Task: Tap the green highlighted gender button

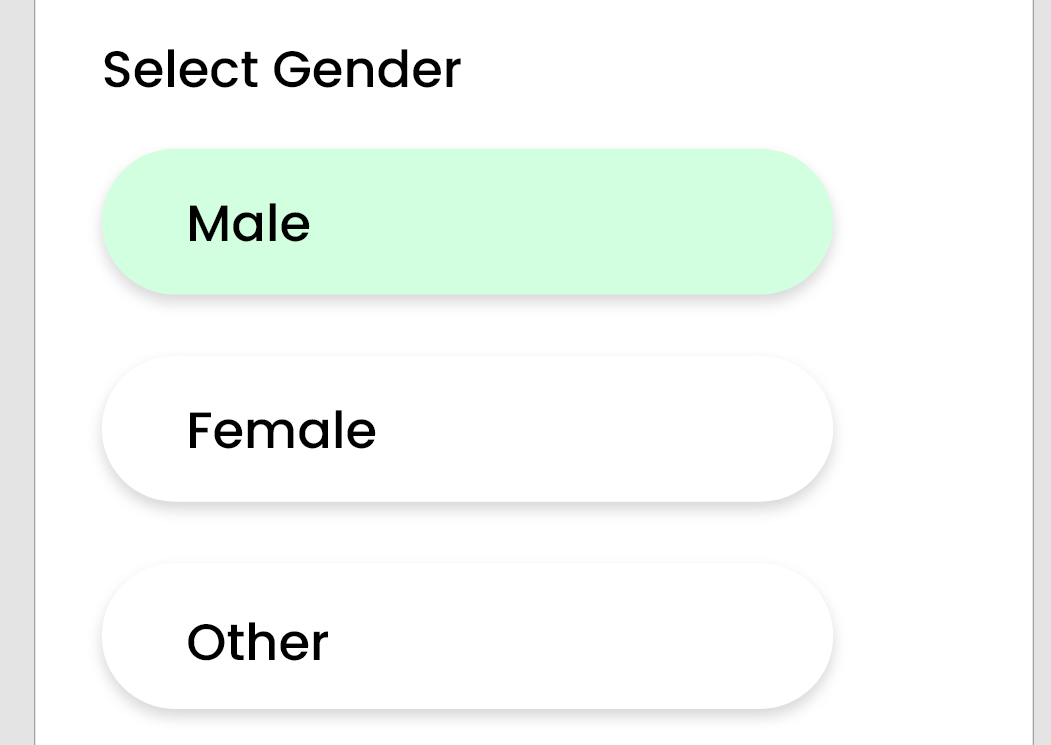Action: coord(467,222)
